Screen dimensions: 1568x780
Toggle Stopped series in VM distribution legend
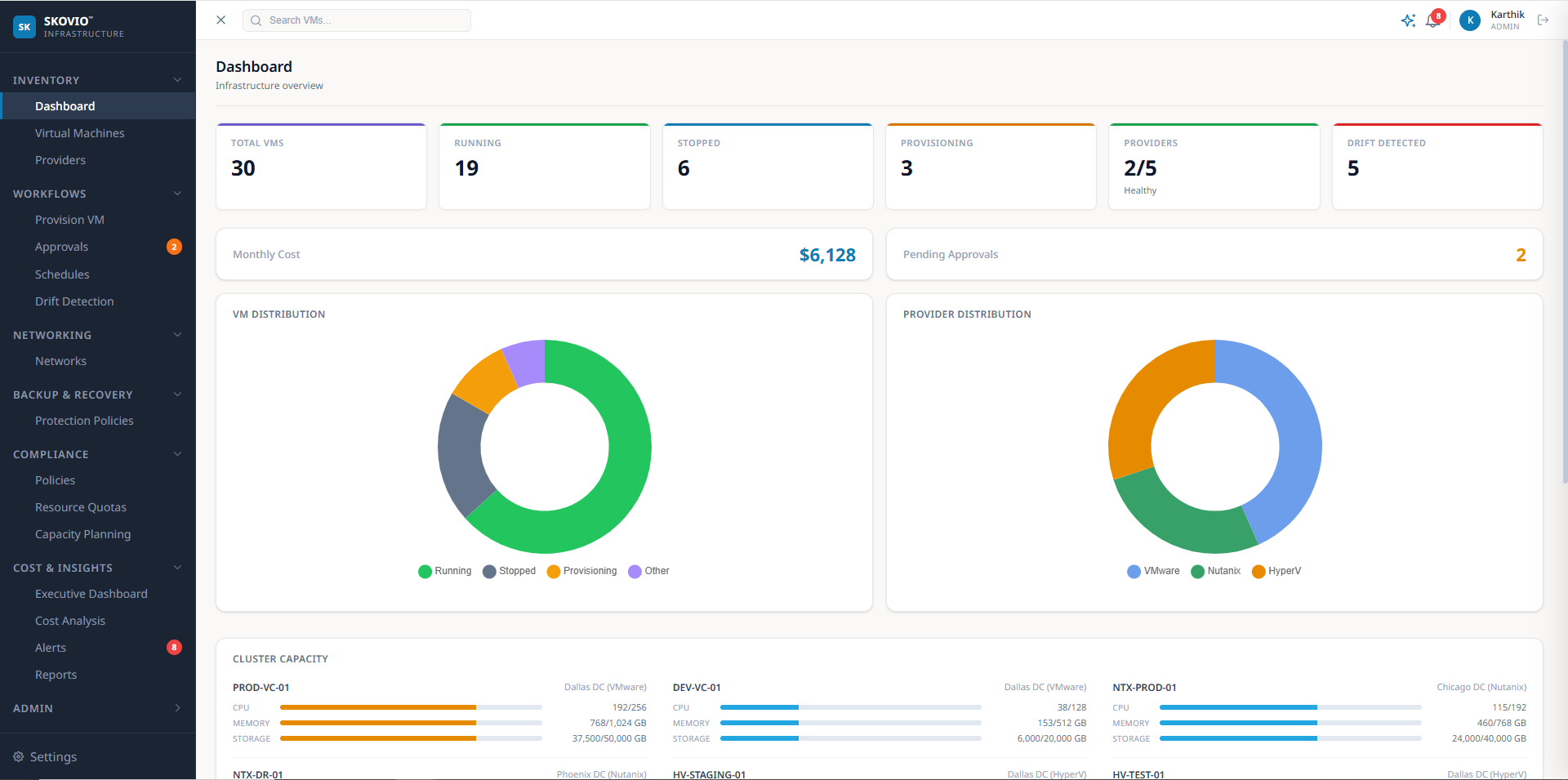[x=510, y=571]
